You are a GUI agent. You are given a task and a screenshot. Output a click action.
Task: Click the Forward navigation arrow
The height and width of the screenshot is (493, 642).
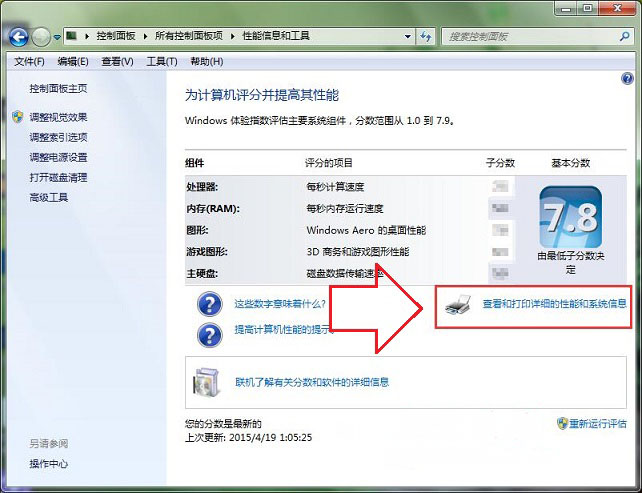click(41, 37)
